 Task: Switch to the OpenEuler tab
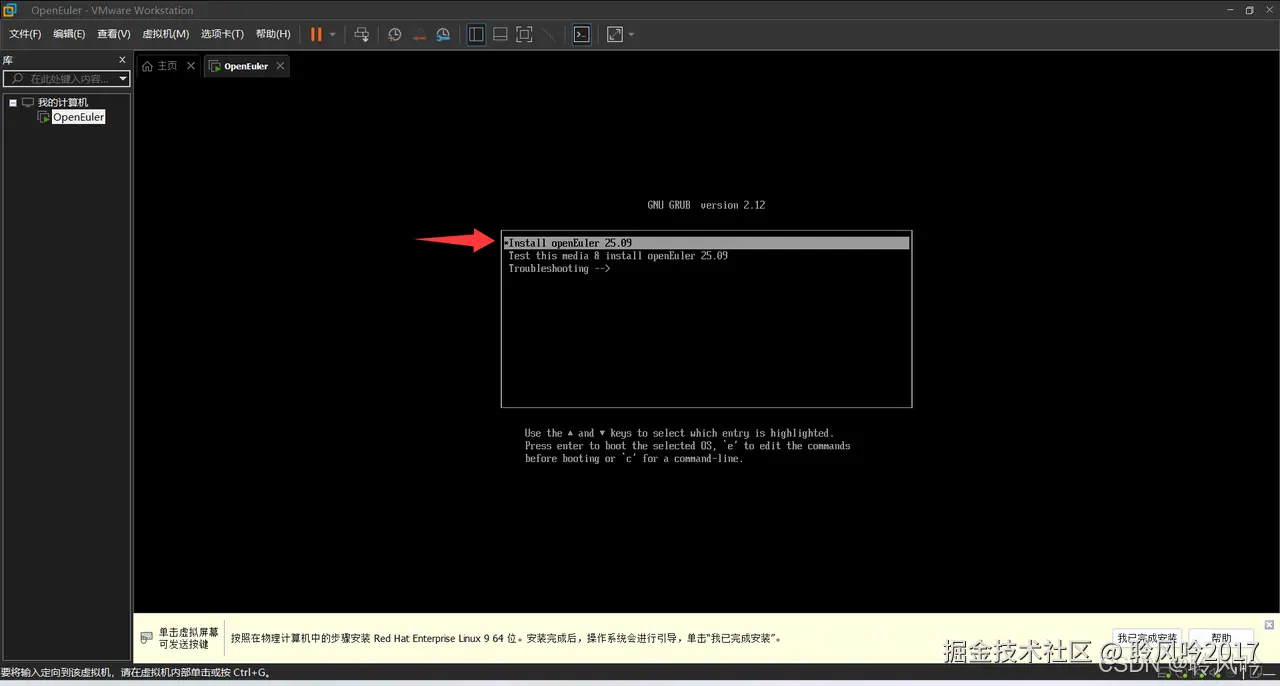coord(238,66)
